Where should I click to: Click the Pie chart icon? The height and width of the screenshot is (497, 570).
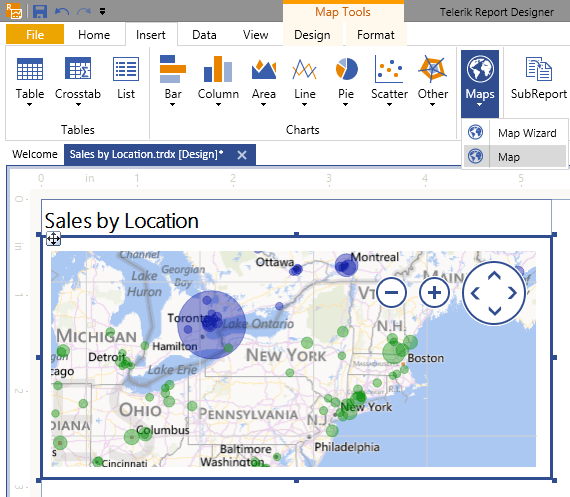(x=346, y=69)
